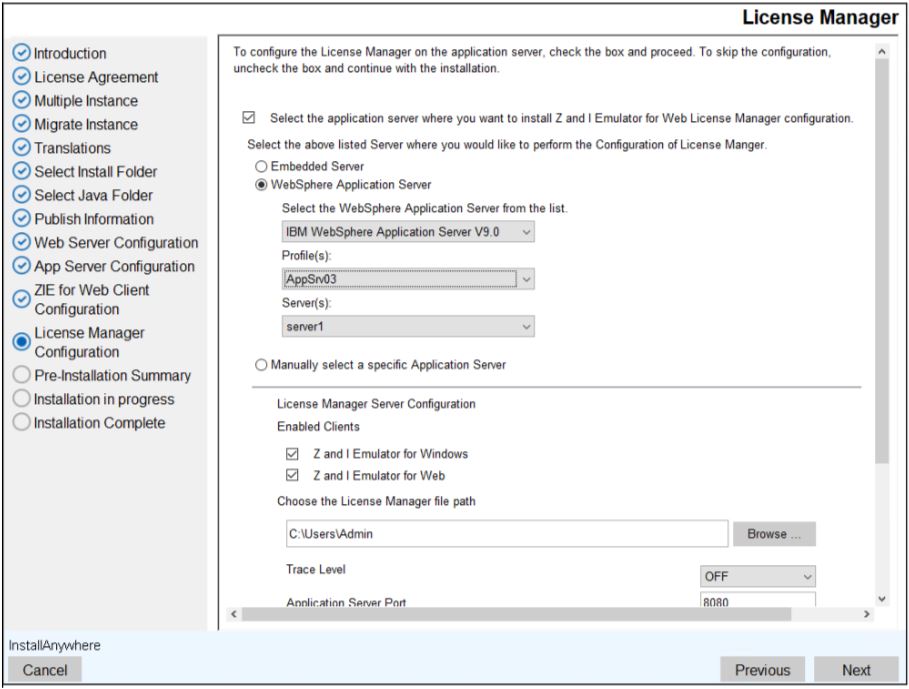Click the horizontal scrollbar right arrow
This screenshot has height=689, width=909.
(867, 614)
